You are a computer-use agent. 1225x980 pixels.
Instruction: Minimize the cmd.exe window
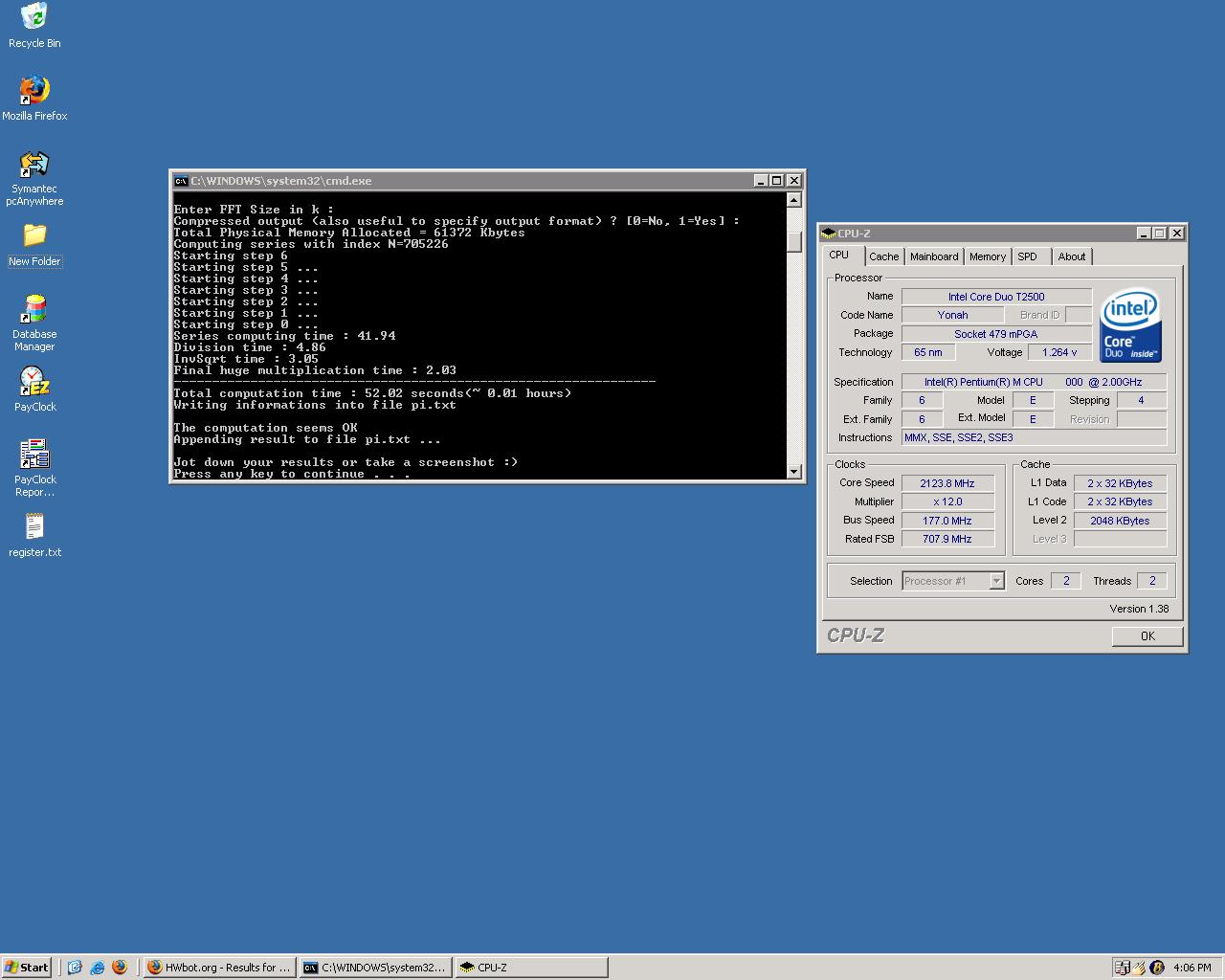[761, 180]
